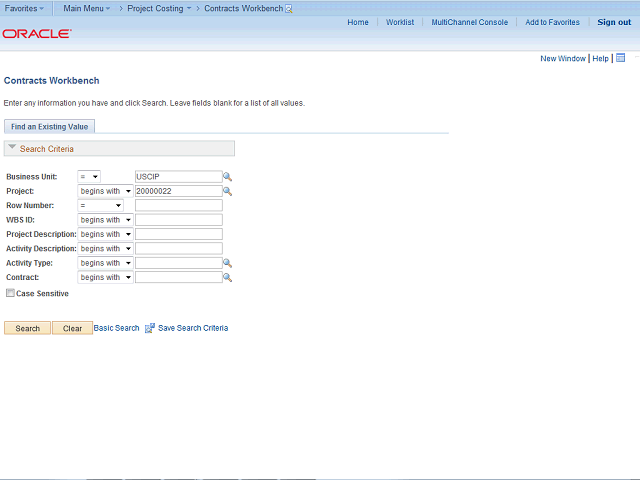Open New Window link
640x480 pixels.
(563, 58)
